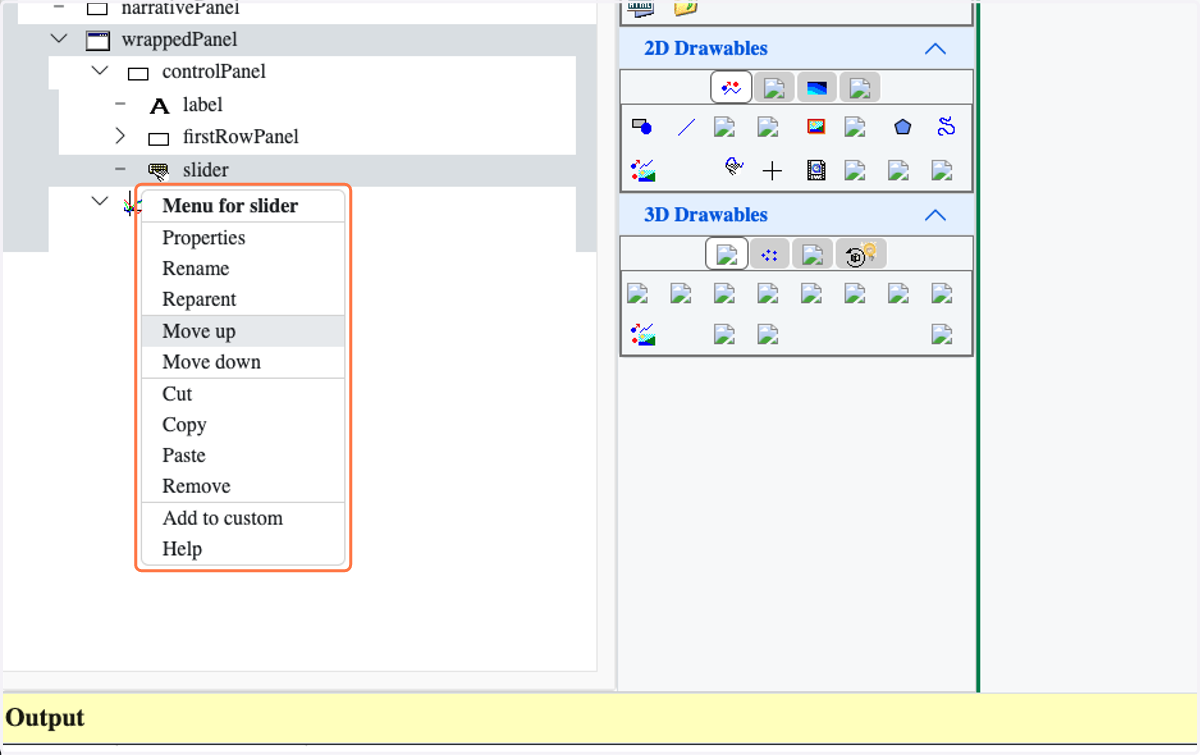This screenshot has height=755, width=1200.
Task: Collapse the node below the slider row
Action: click(99, 201)
